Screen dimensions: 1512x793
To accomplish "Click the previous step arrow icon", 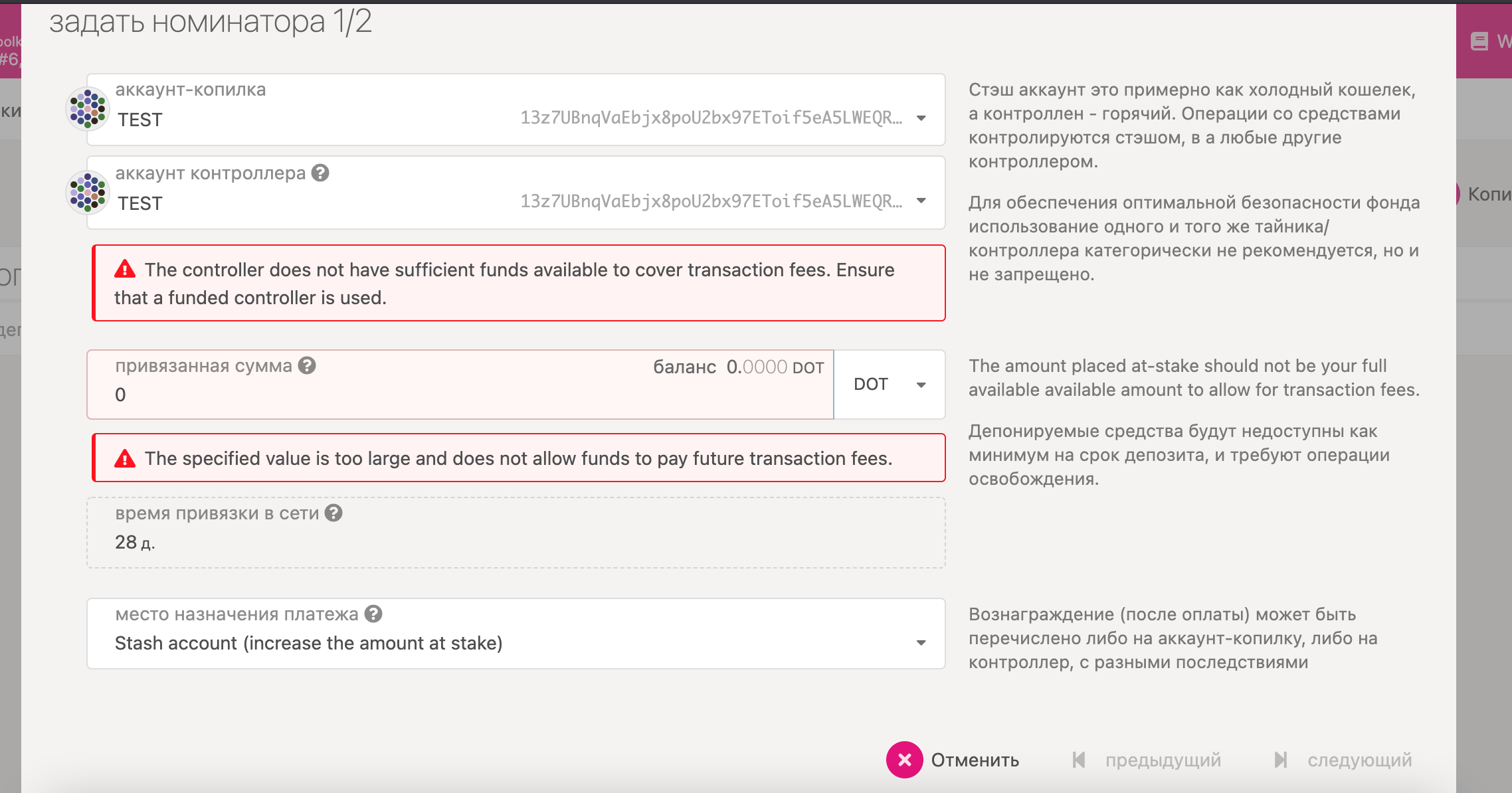I will (1079, 760).
